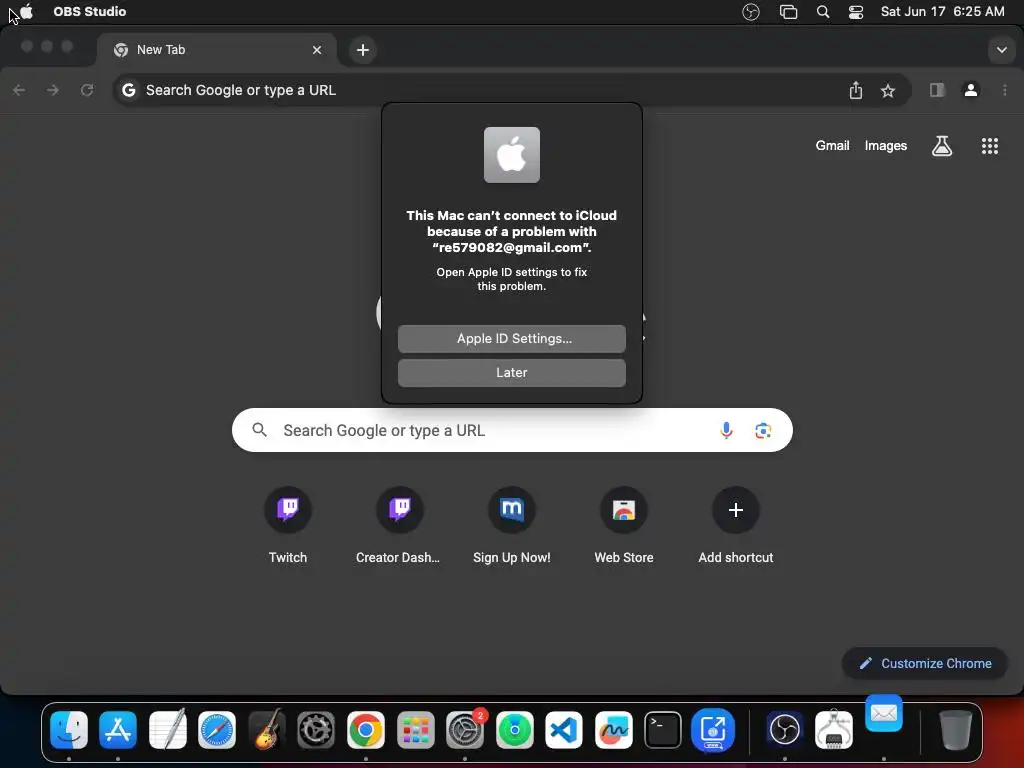Select the New Tab tab

216,50
